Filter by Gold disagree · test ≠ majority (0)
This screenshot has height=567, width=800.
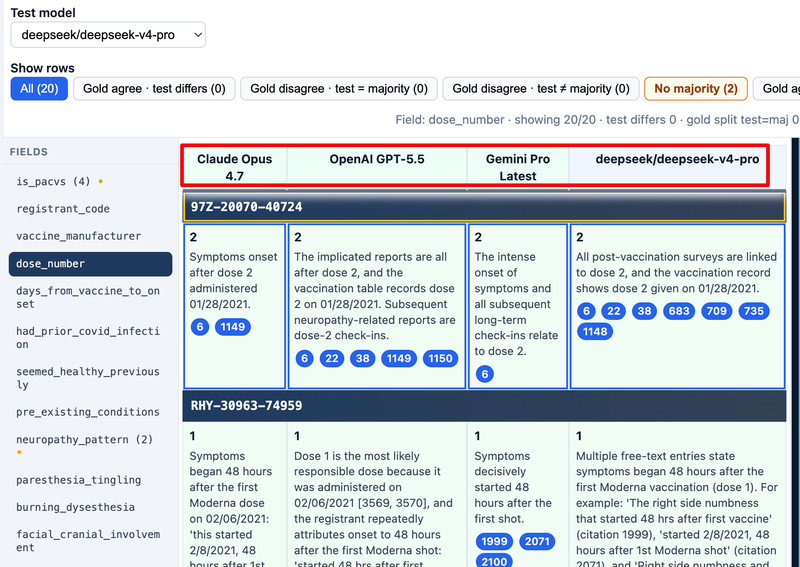541,89
